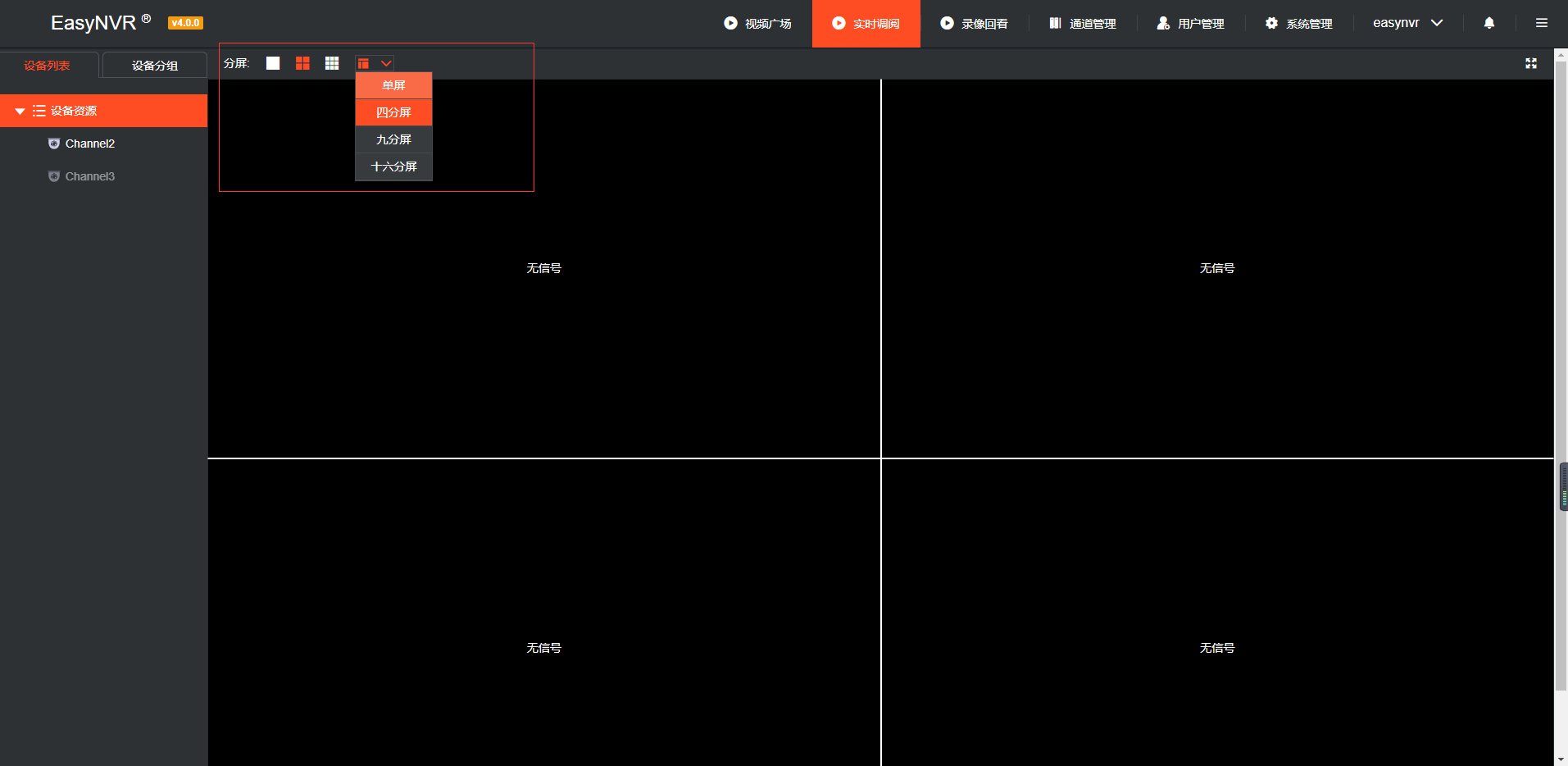The width and height of the screenshot is (1568, 766).
Task: Click 设备资源 list icon
Action: (39, 111)
